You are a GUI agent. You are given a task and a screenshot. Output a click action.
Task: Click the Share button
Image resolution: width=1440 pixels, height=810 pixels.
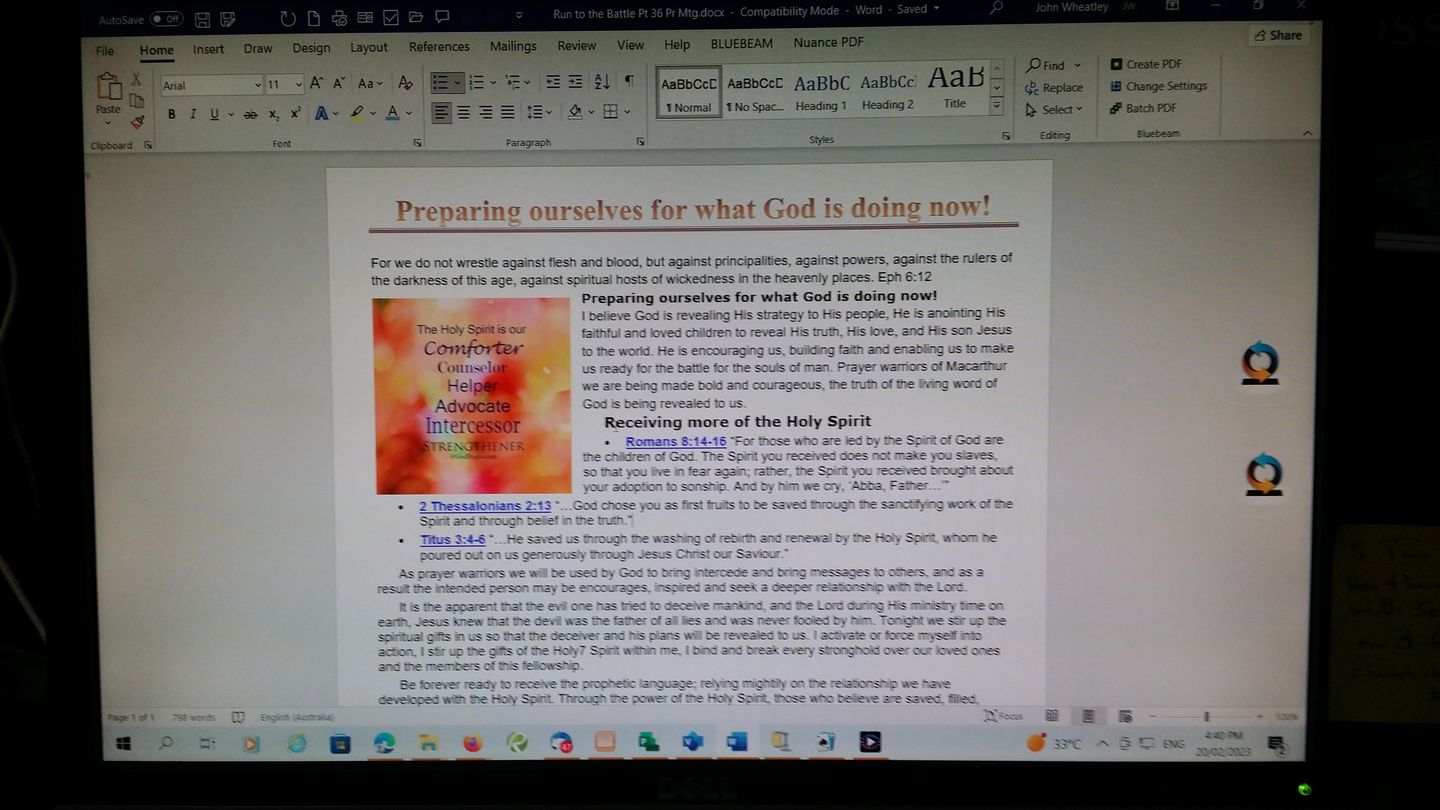pos(1278,35)
